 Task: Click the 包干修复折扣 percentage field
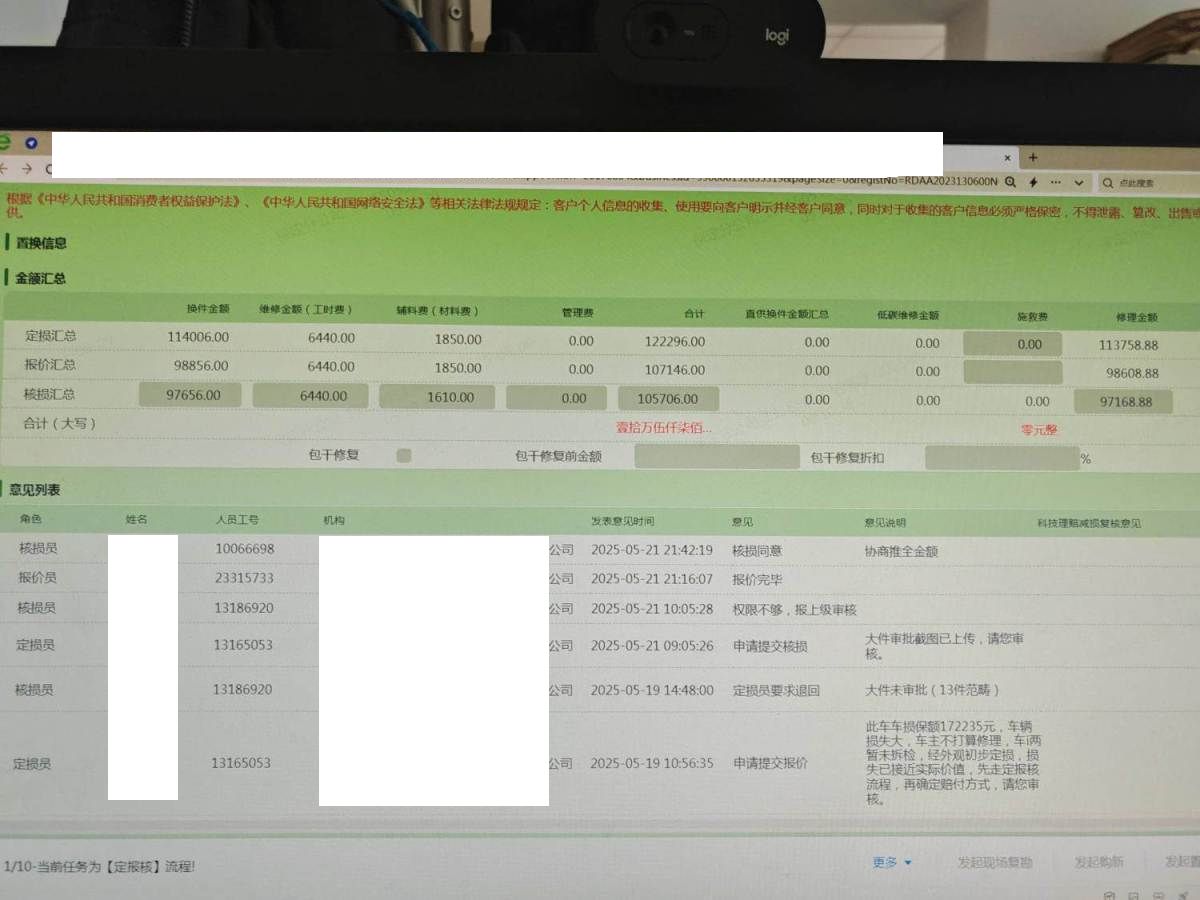[x=1001, y=458]
